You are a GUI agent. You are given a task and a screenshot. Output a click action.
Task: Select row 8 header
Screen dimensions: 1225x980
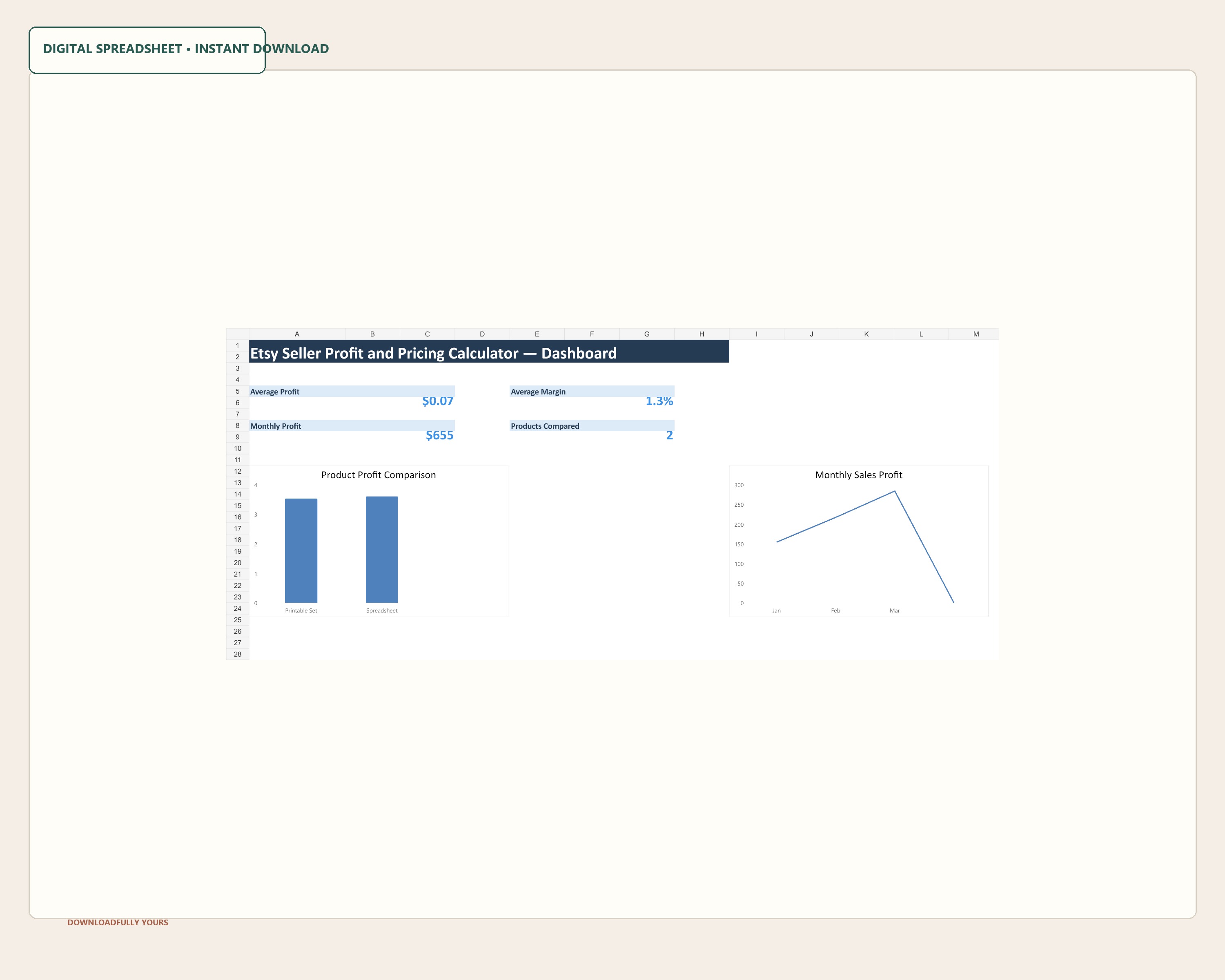click(238, 425)
